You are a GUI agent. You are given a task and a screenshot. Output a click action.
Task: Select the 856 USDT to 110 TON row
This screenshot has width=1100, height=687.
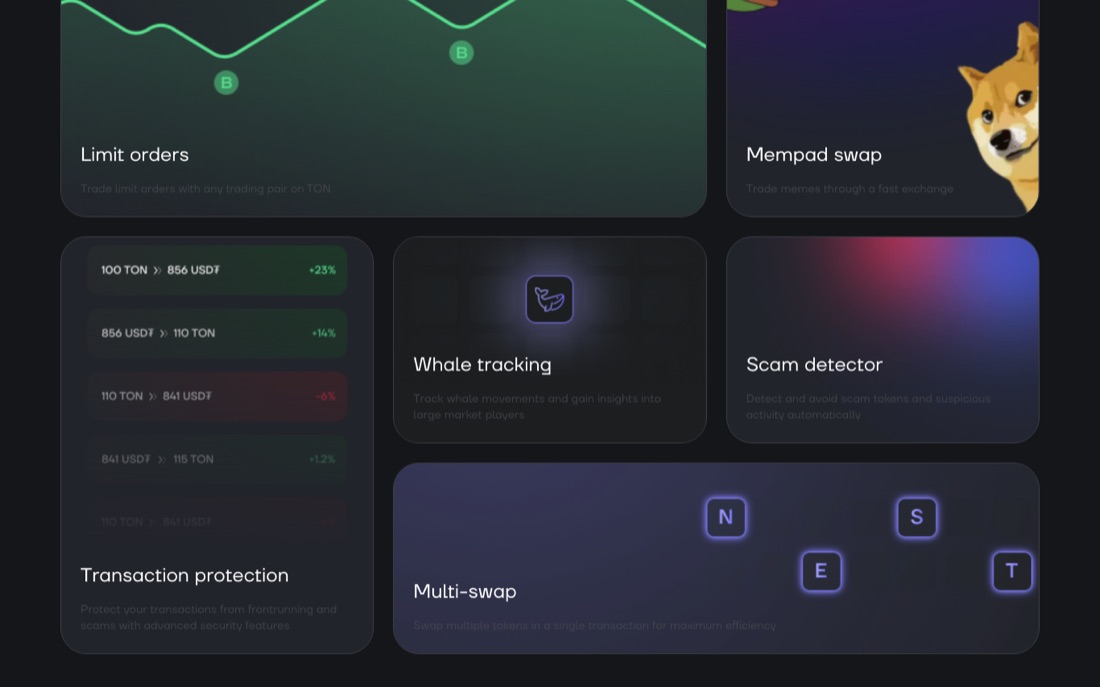tap(217, 333)
